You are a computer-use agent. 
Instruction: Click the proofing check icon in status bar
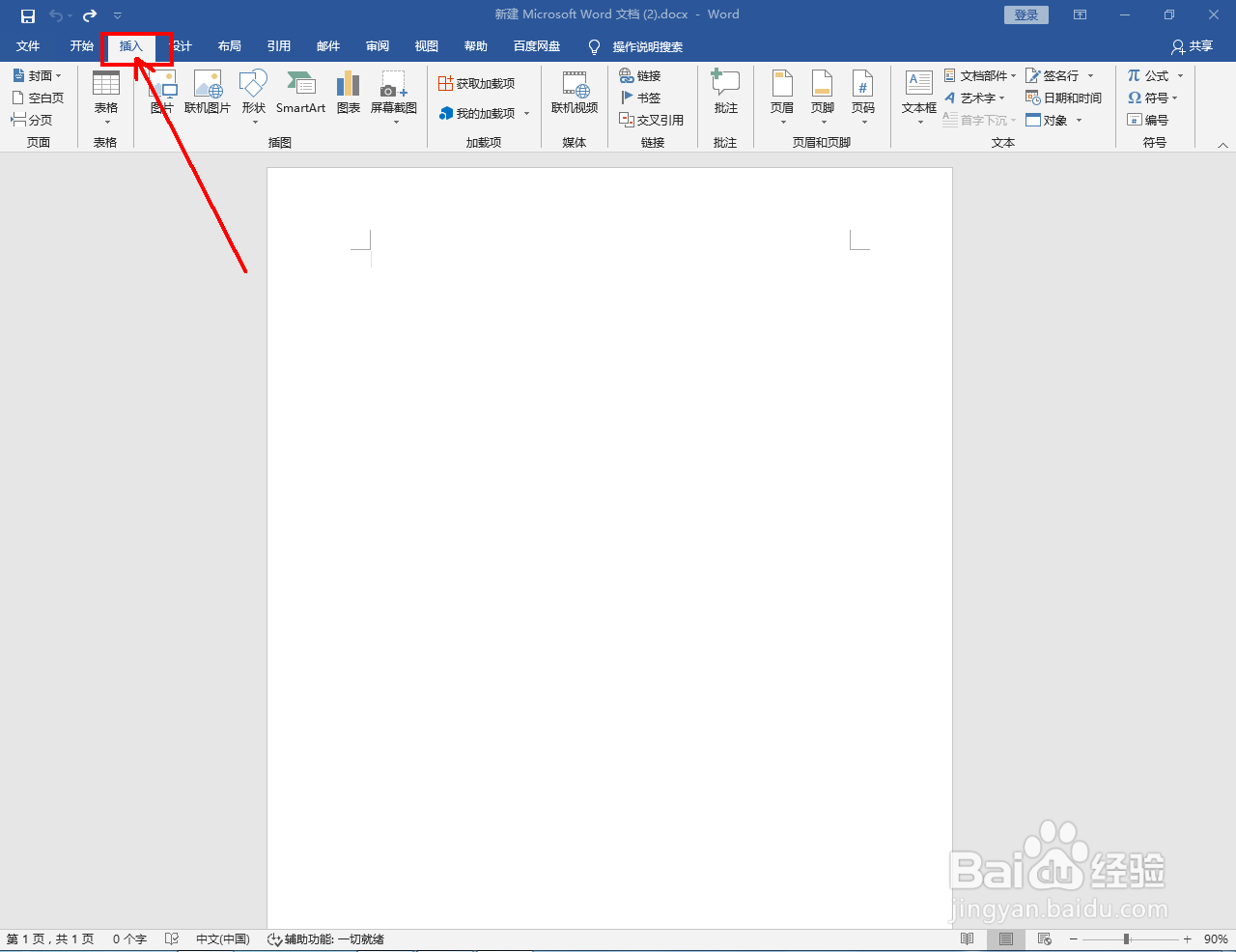(x=172, y=939)
